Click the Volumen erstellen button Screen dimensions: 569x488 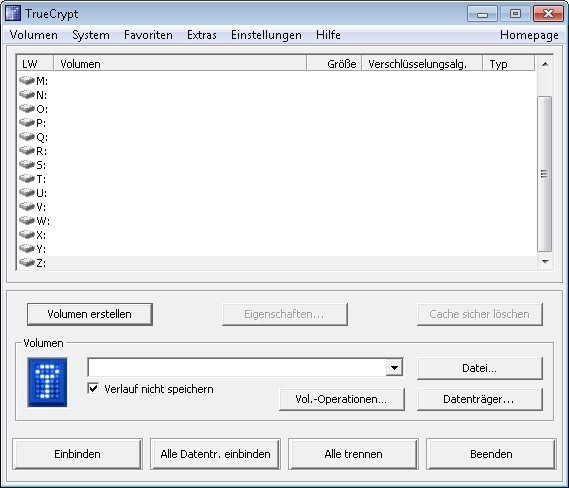(90, 314)
